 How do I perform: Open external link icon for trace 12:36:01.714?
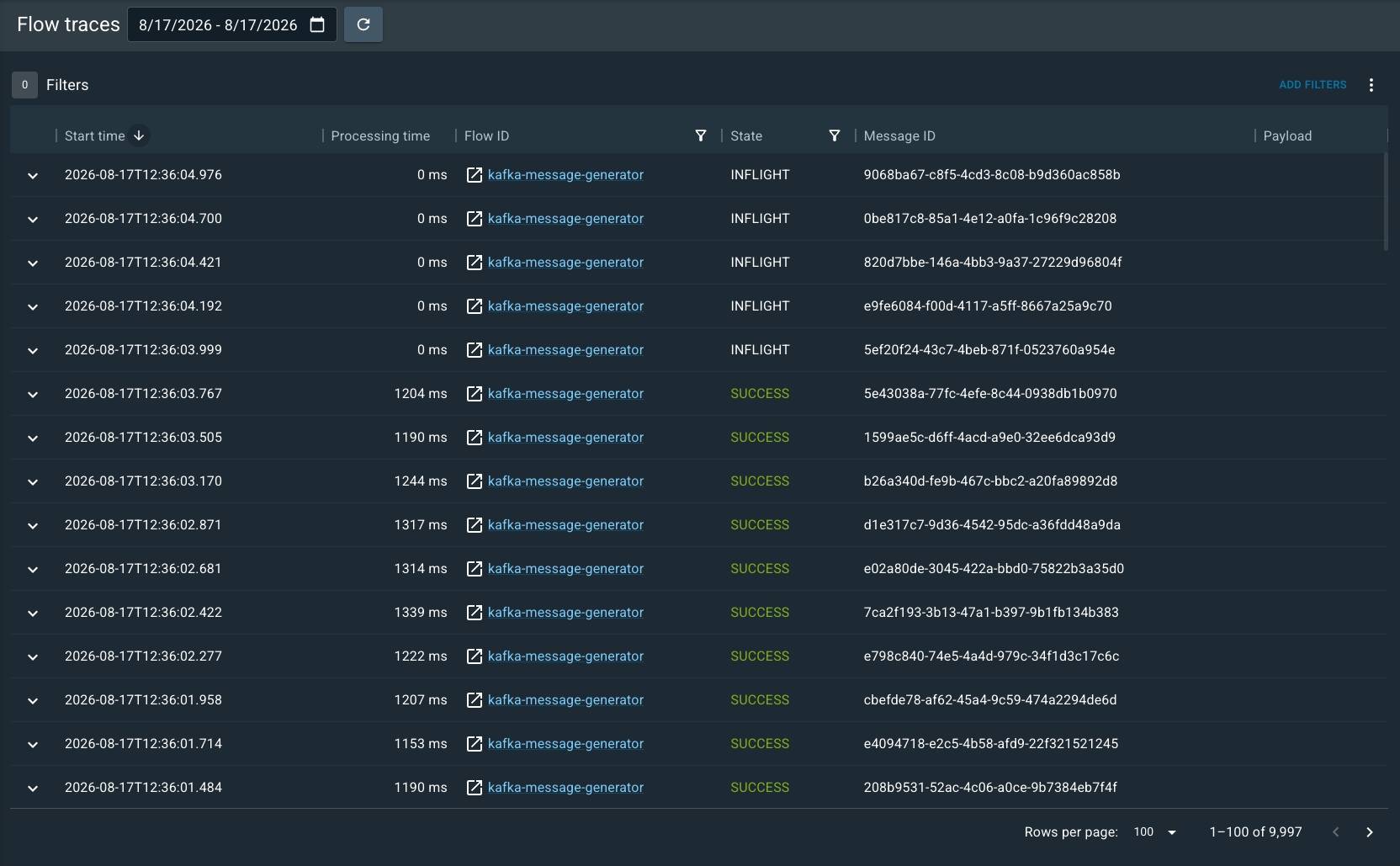(x=475, y=744)
